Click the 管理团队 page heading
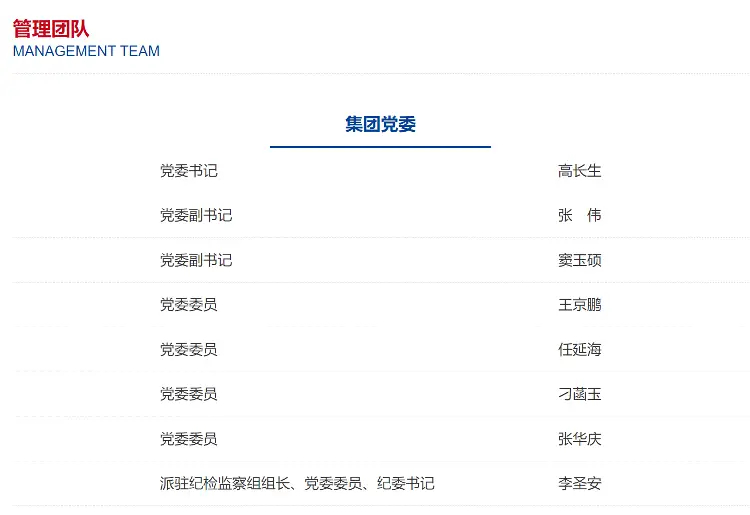 click(51, 27)
